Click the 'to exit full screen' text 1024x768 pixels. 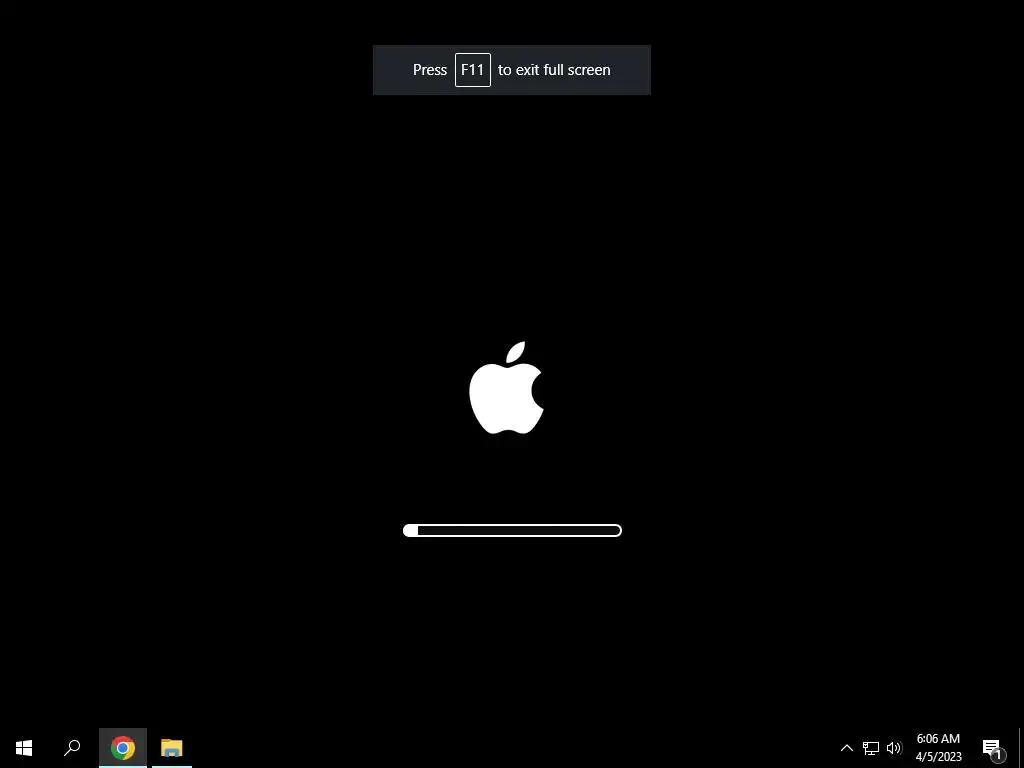pyautogui.click(x=554, y=70)
